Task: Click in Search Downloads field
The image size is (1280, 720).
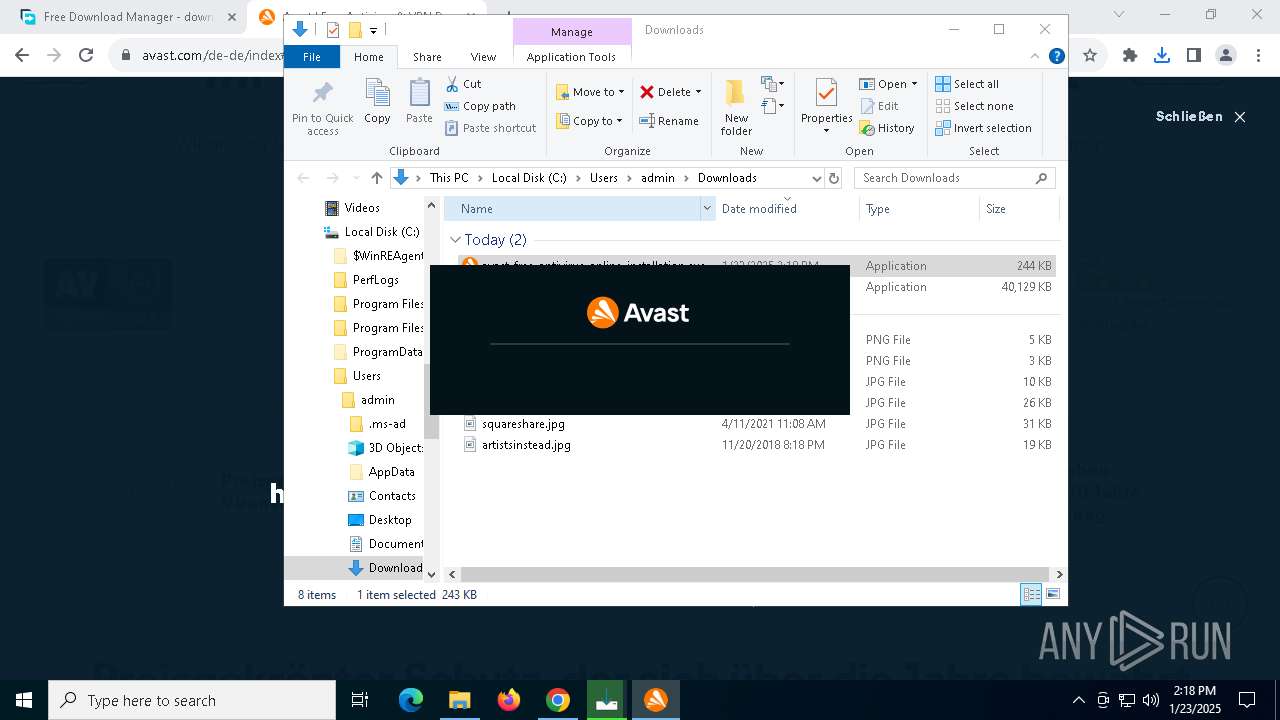Action: [x=945, y=178]
